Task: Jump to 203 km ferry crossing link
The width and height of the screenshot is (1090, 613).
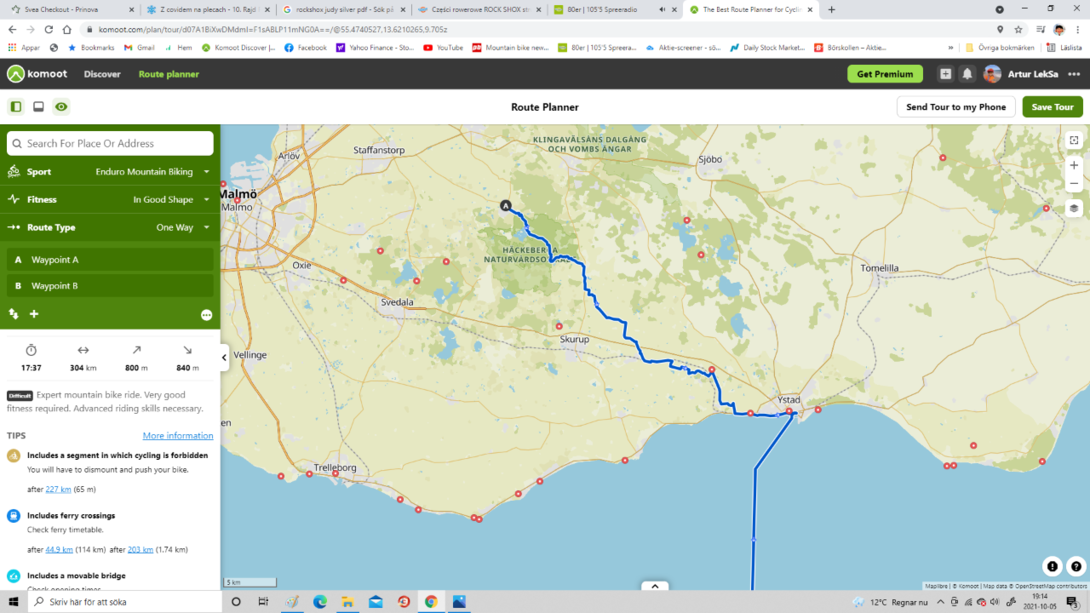Action: (x=140, y=550)
